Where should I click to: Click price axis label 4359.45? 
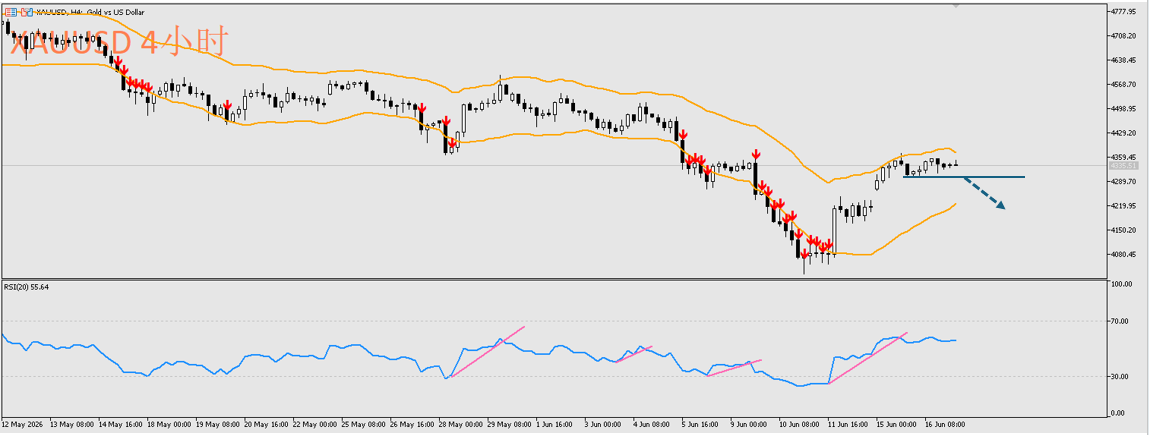pos(1122,157)
